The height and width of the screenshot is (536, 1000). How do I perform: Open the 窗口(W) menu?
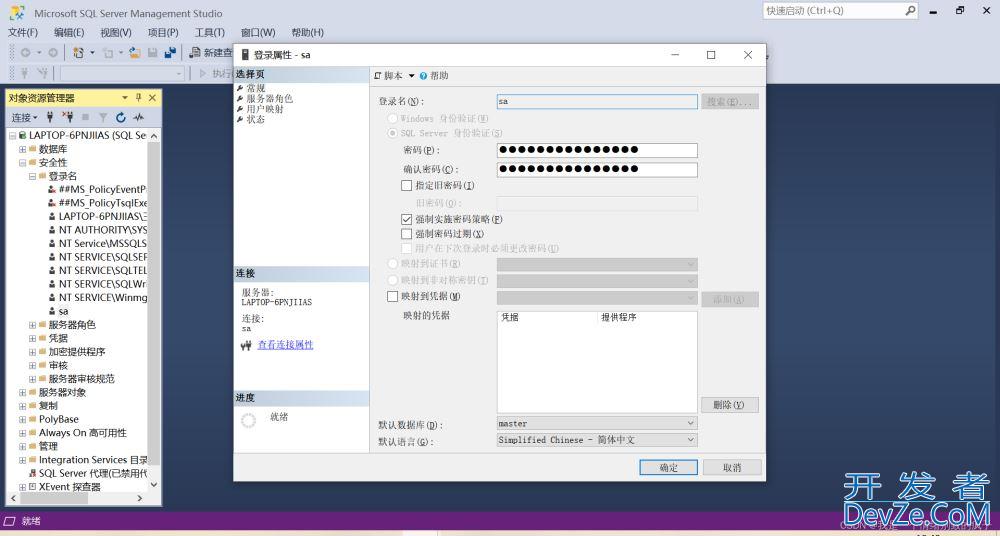click(258, 33)
